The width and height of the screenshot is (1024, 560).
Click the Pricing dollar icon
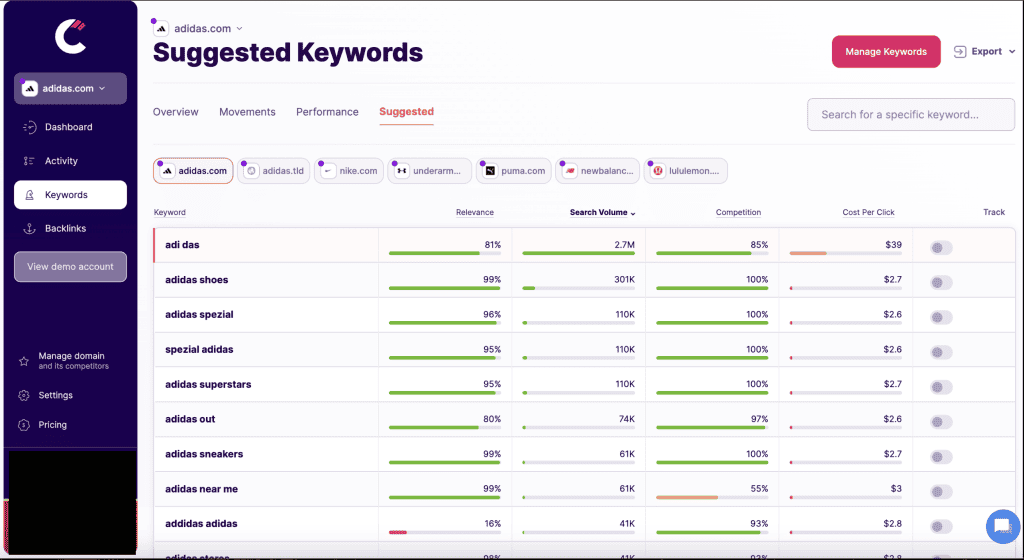coord(24,425)
